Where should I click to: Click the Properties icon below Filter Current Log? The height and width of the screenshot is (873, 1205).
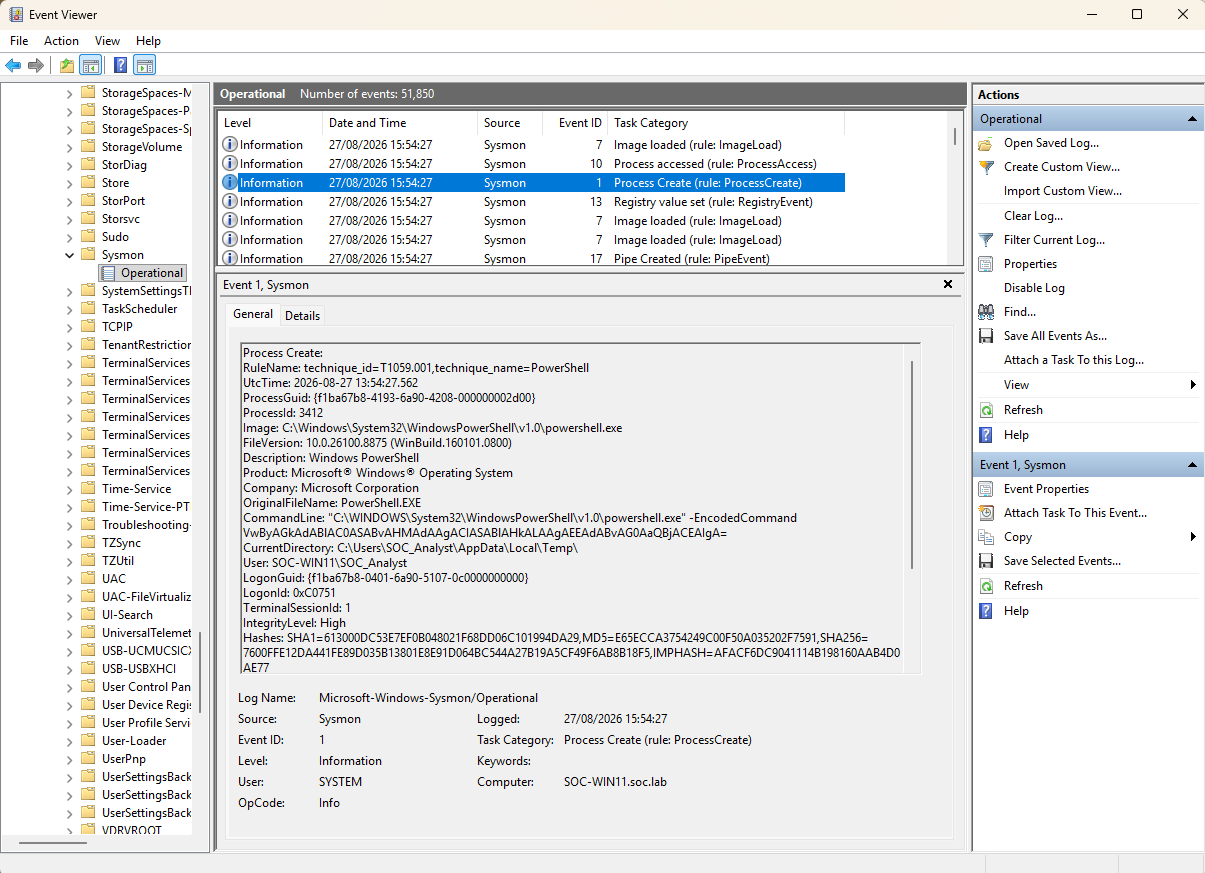(986, 264)
